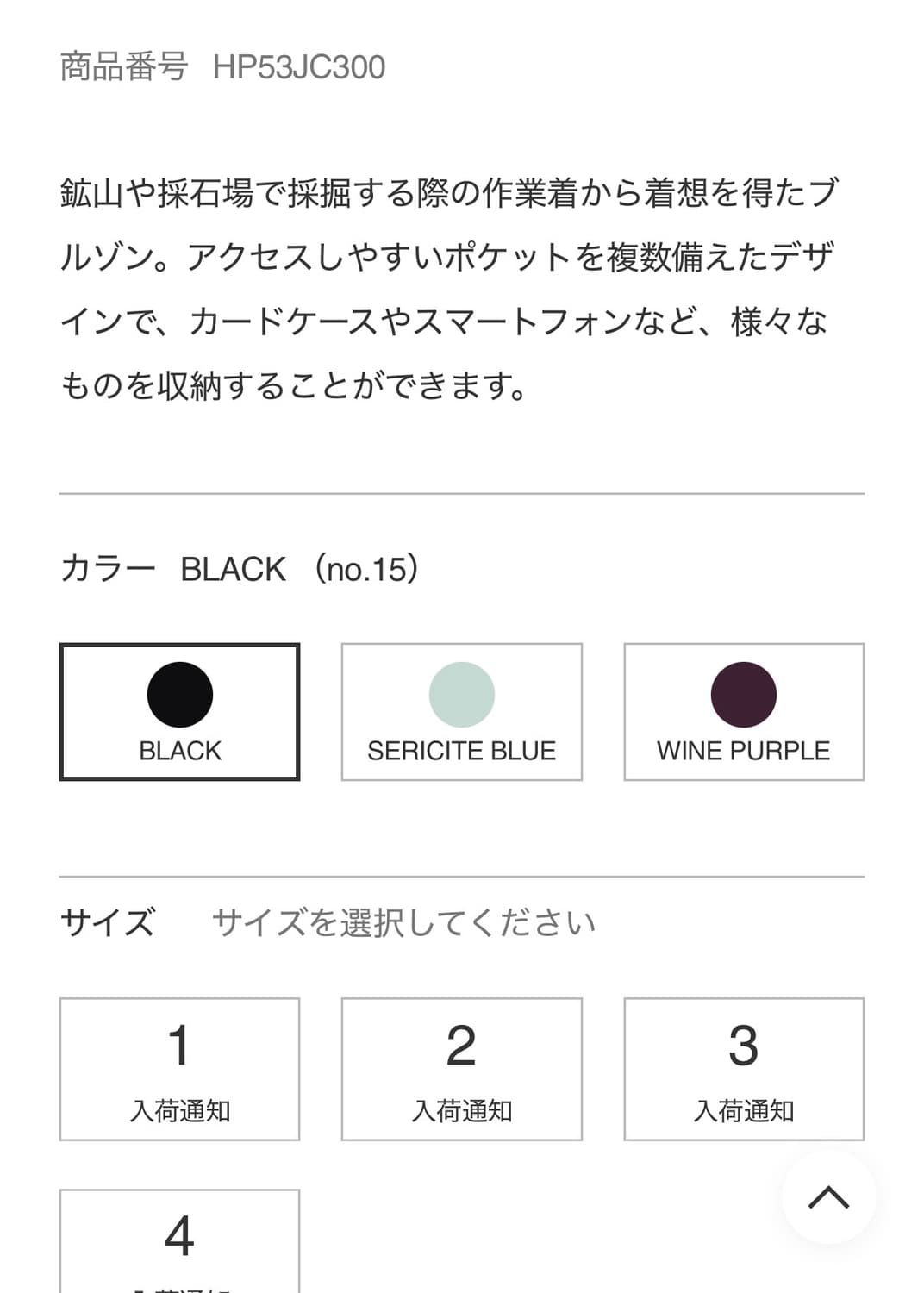
Task: Choose the SERICITE BLUE color option
Action: (x=461, y=711)
